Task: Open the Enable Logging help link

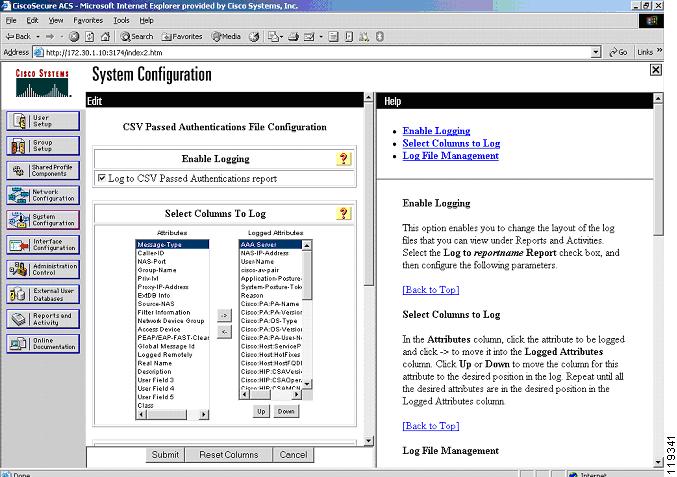Action: pyautogui.click(x=436, y=131)
